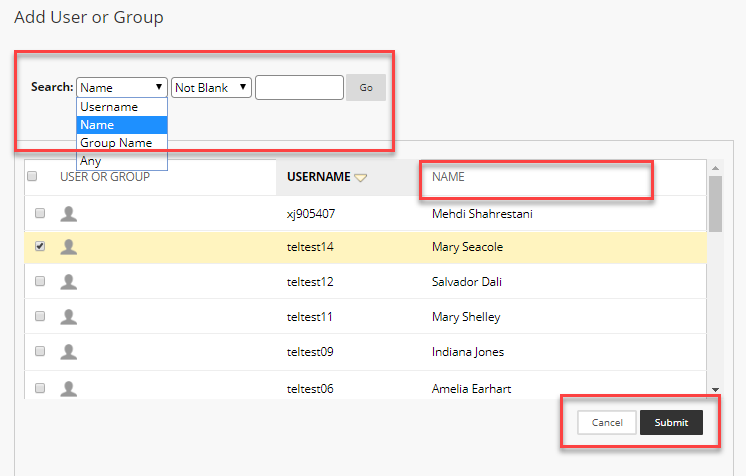The image size is (746, 476).
Task: Click the name Indiana Jones
Action: 468,352
